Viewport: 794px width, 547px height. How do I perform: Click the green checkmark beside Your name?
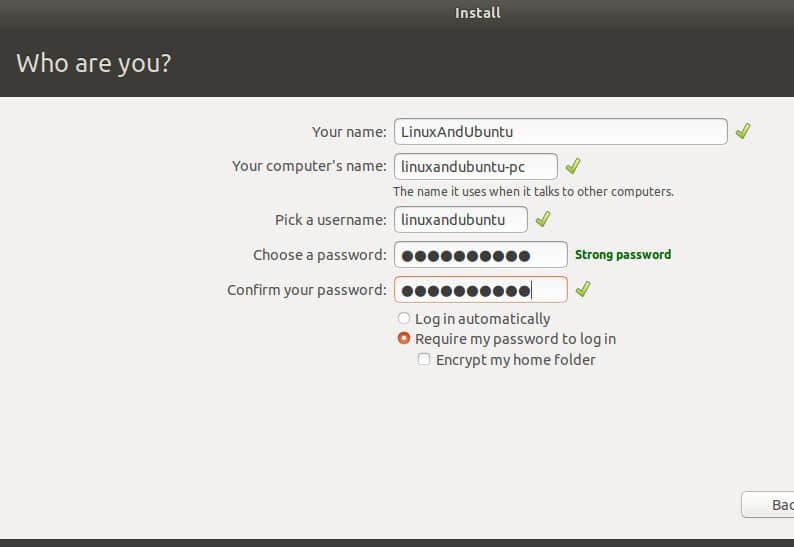pyautogui.click(x=742, y=132)
